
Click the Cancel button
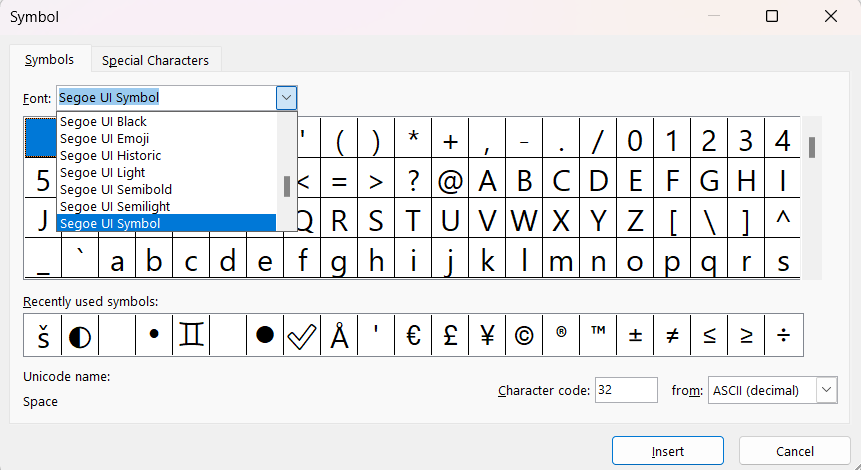point(795,451)
